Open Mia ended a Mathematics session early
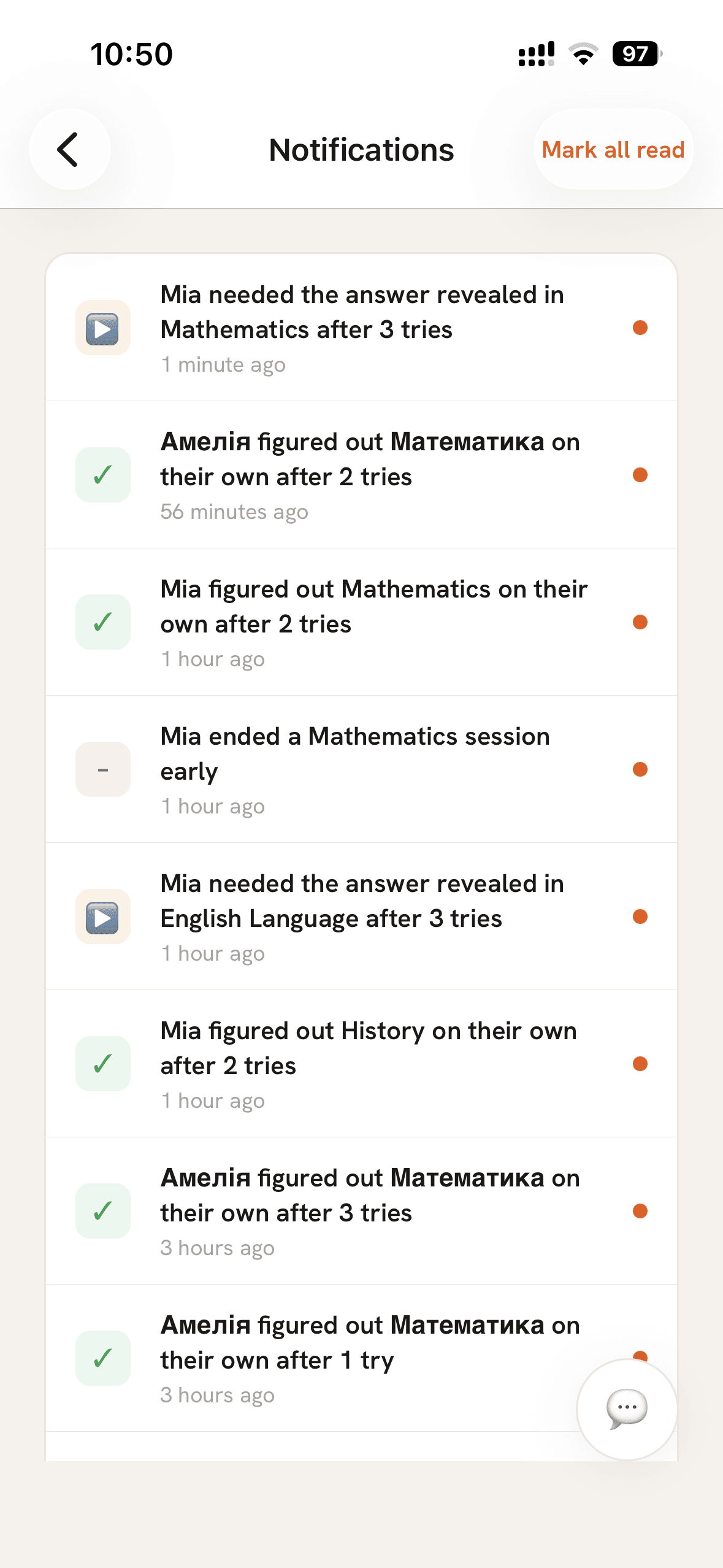This screenshot has height=1568, width=723. (361, 769)
